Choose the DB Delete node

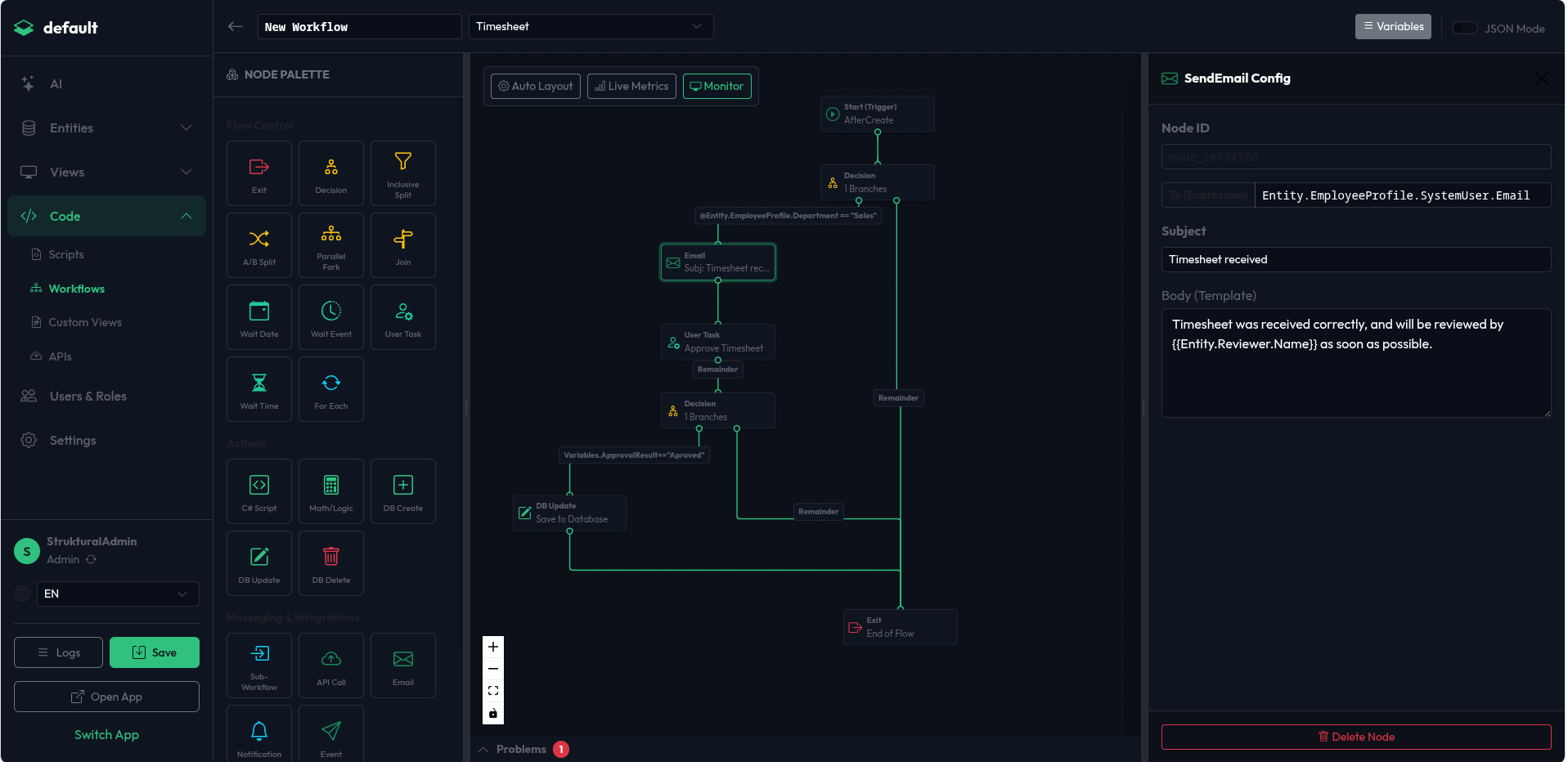tap(331, 563)
